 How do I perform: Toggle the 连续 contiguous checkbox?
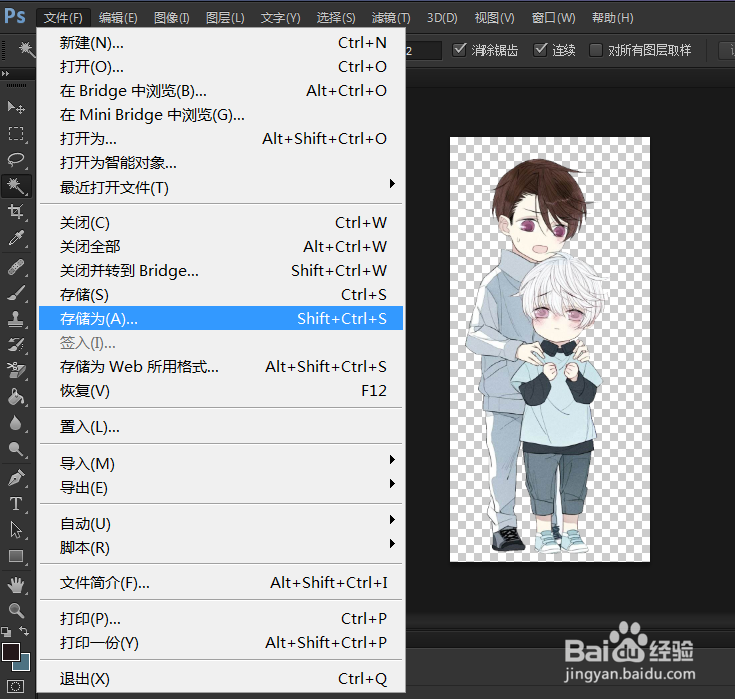(540, 49)
